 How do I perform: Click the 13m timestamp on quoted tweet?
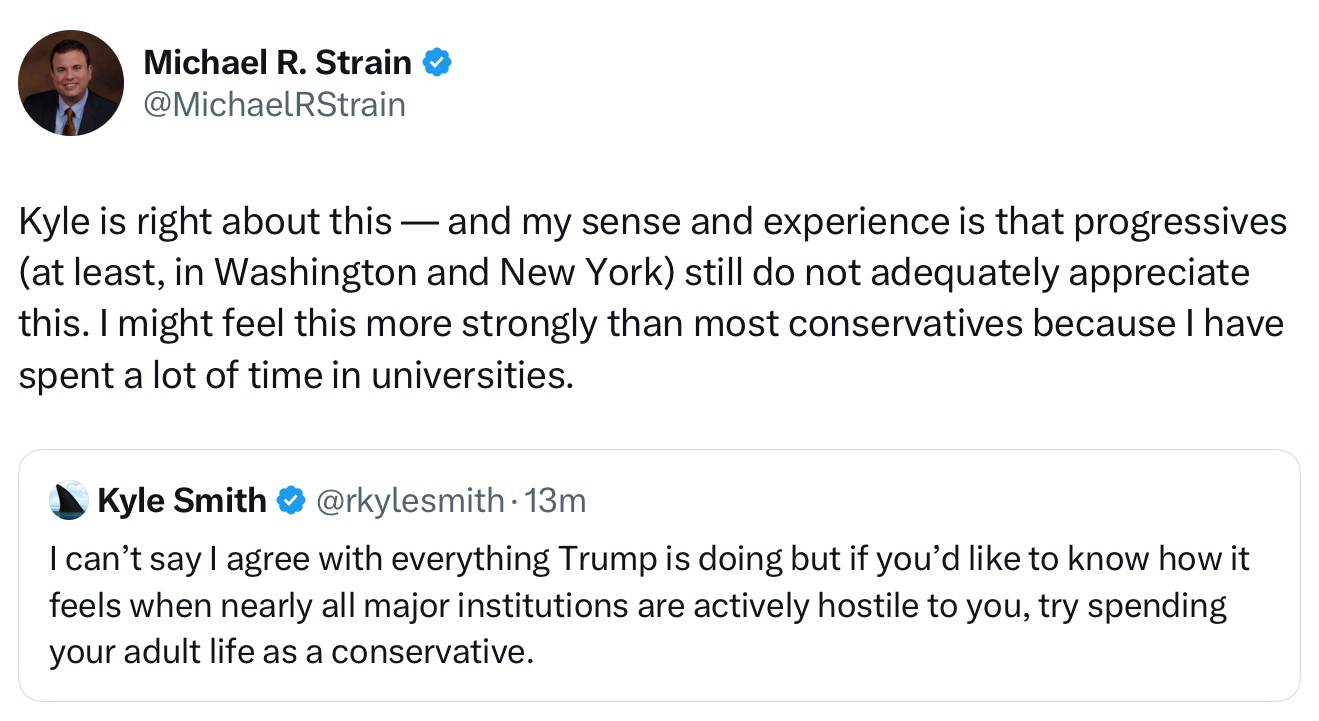pyautogui.click(x=555, y=500)
